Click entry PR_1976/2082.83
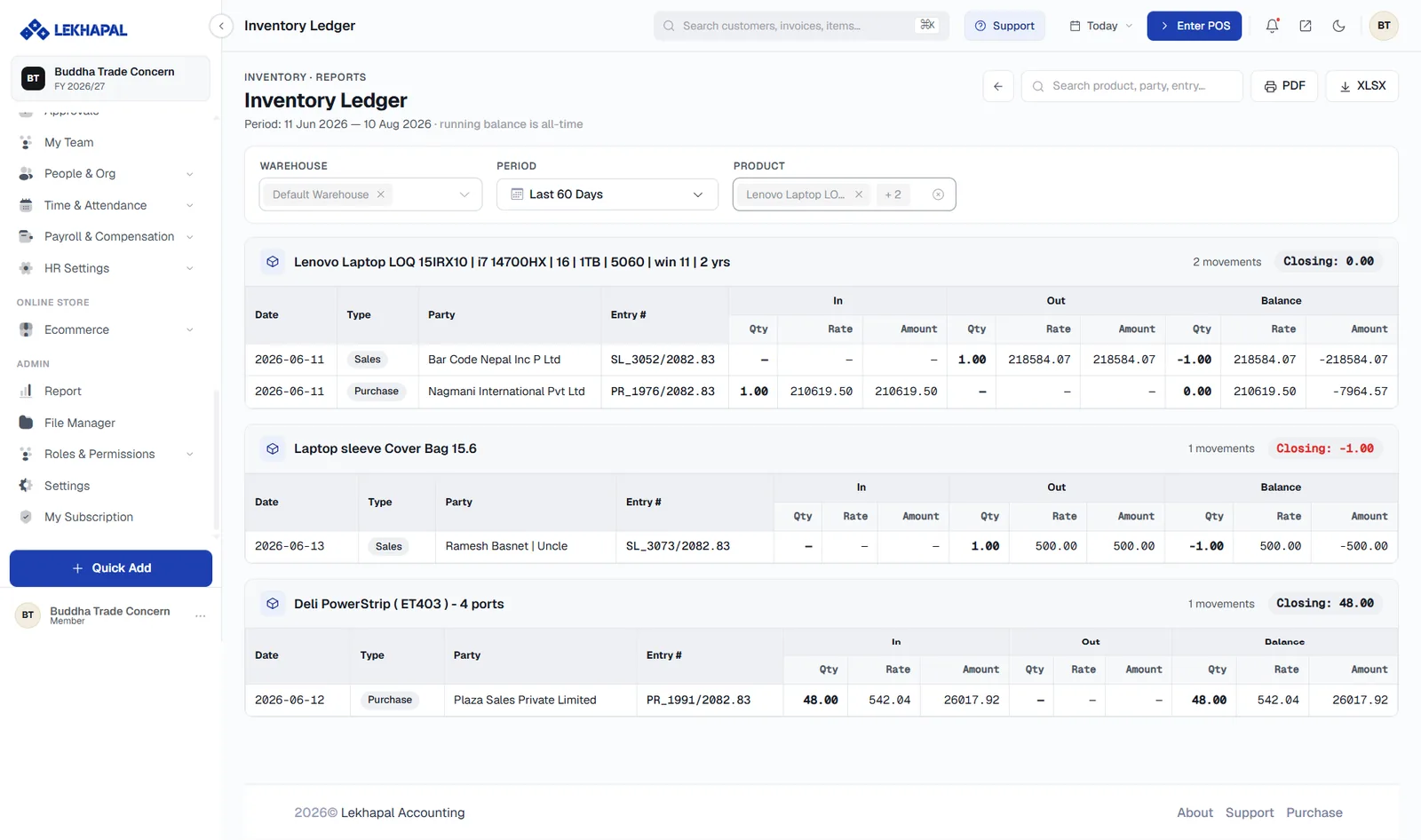This screenshot has width=1421, height=840. click(x=663, y=392)
